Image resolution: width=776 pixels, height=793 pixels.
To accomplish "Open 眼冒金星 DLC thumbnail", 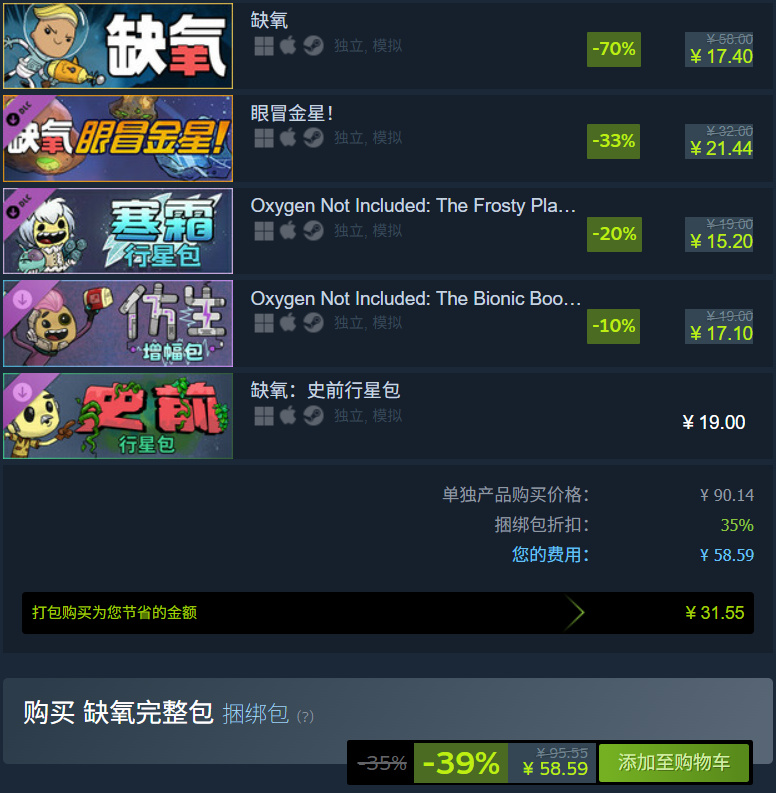I will (118, 139).
